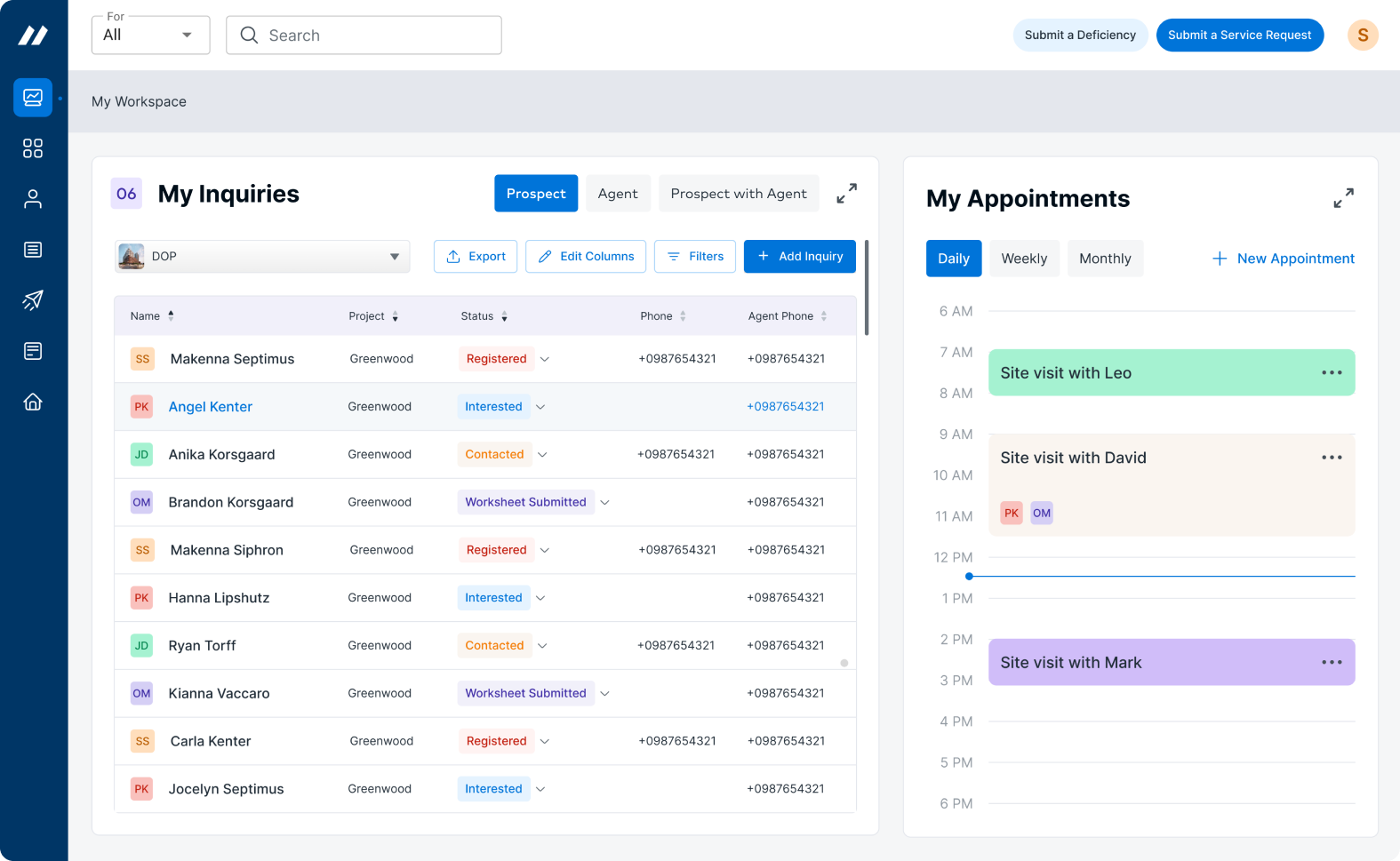Open options for Site visit with Leo
Screen dimensions: 1400x861
1332,373
